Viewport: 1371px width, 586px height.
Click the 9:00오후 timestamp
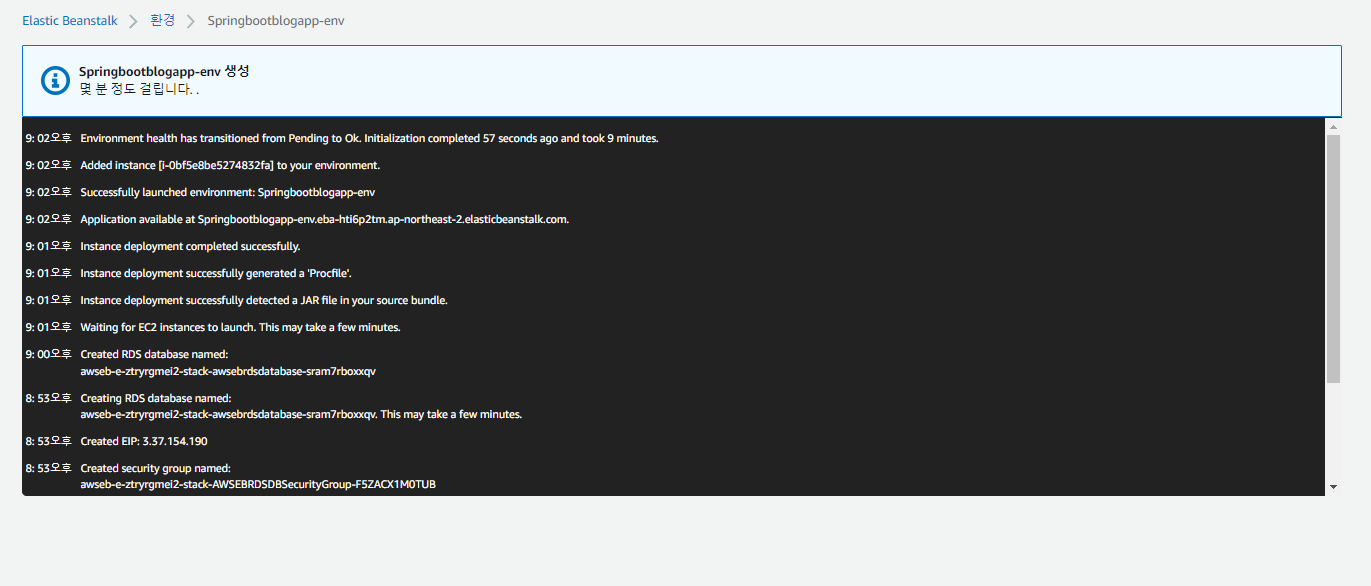49,354
